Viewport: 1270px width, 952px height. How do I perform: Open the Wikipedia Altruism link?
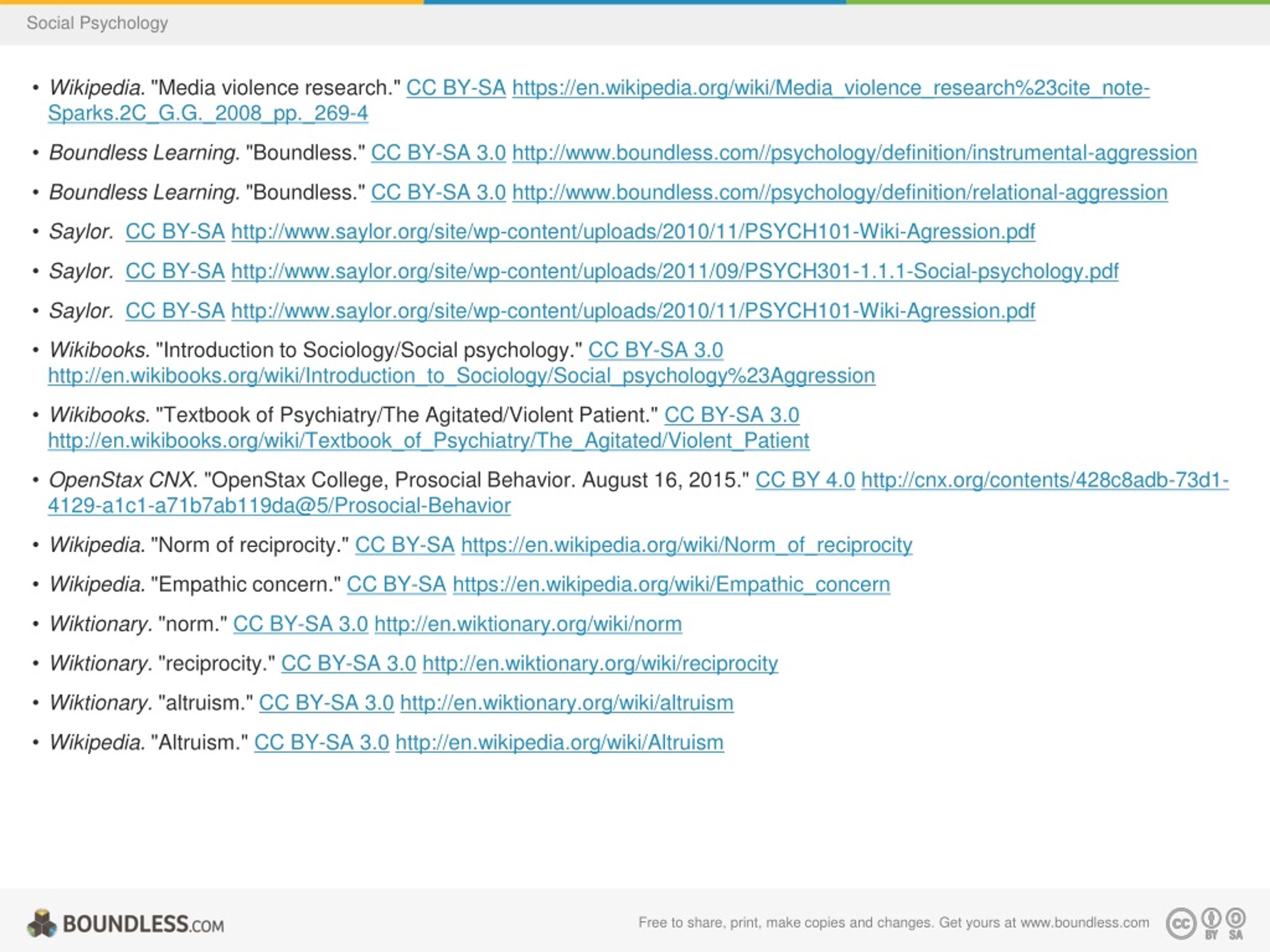click(559, 743)
